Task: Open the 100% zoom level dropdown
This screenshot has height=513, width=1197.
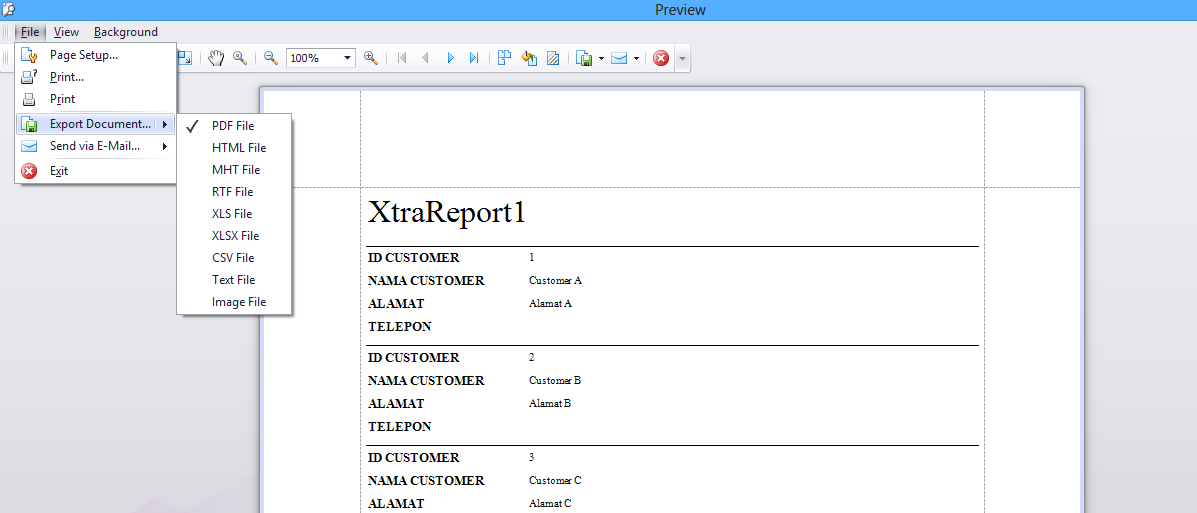Action: click(x=348, y=58)
